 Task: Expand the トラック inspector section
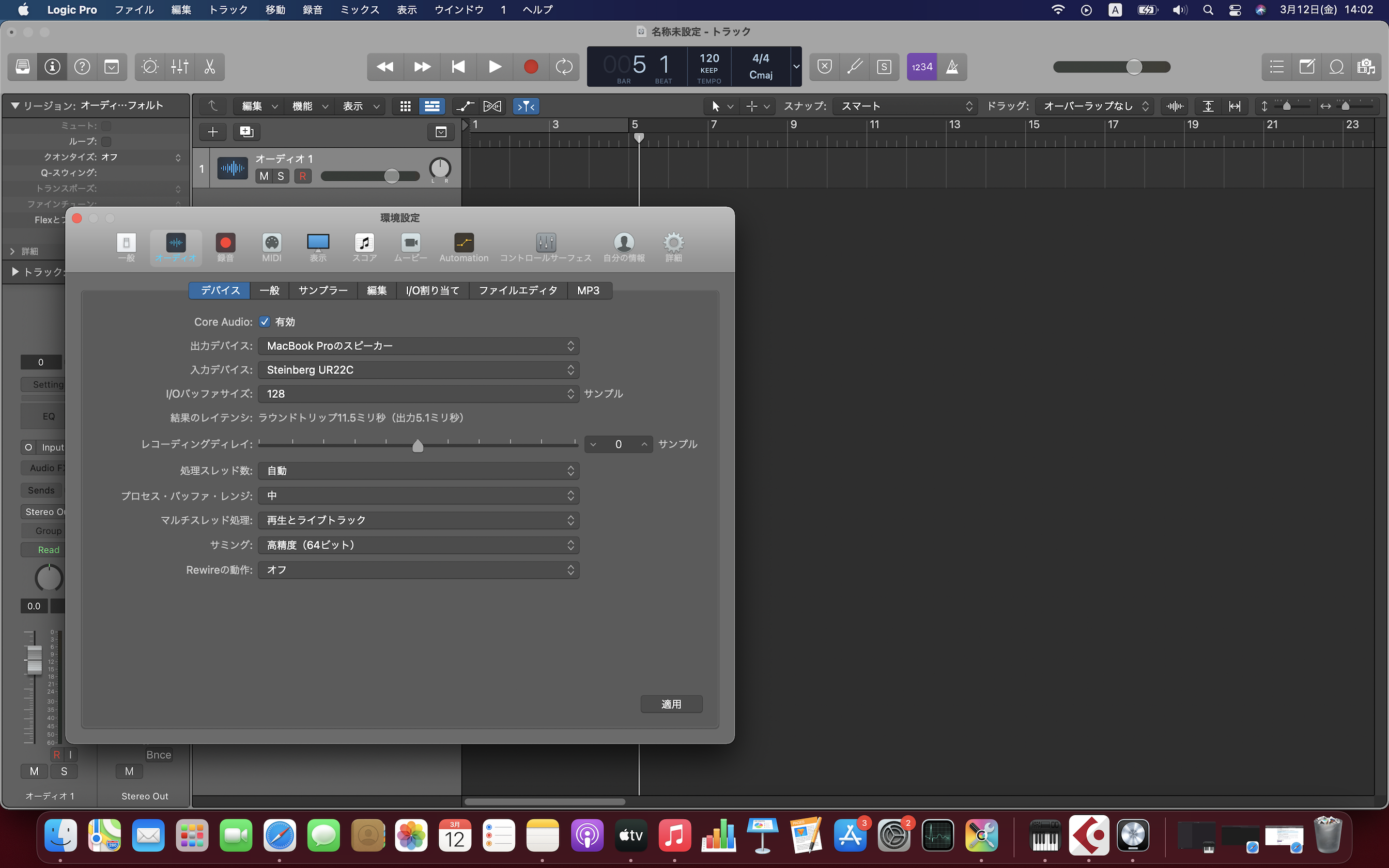16,272
